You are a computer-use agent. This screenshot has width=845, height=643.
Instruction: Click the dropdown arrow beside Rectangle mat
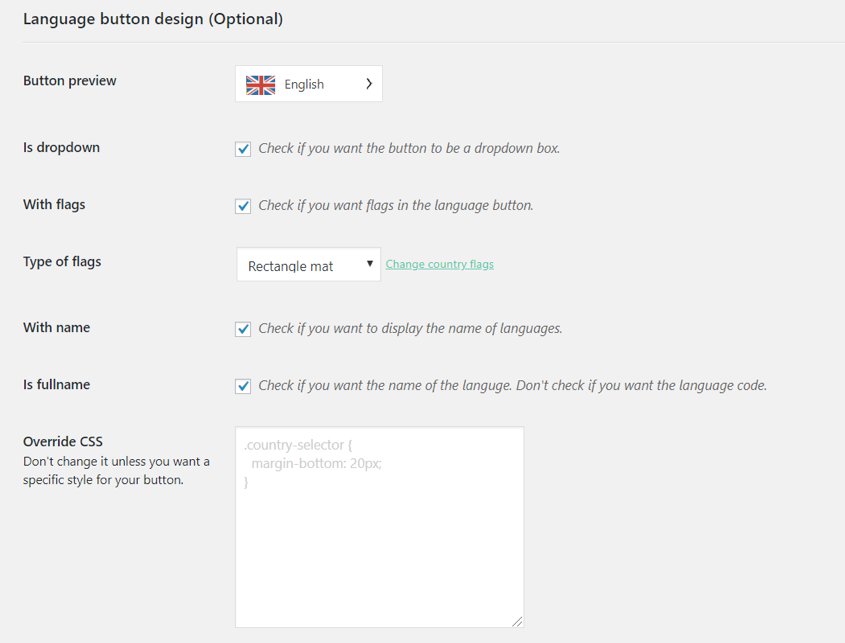click(370, 264)
